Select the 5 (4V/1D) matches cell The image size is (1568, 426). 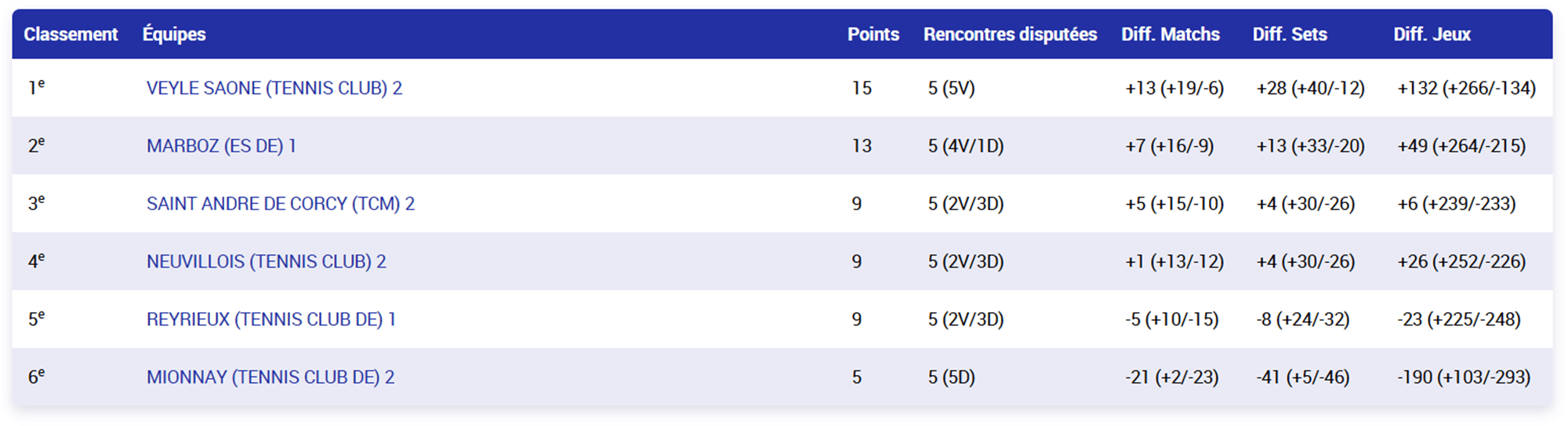tap(966, 146)
